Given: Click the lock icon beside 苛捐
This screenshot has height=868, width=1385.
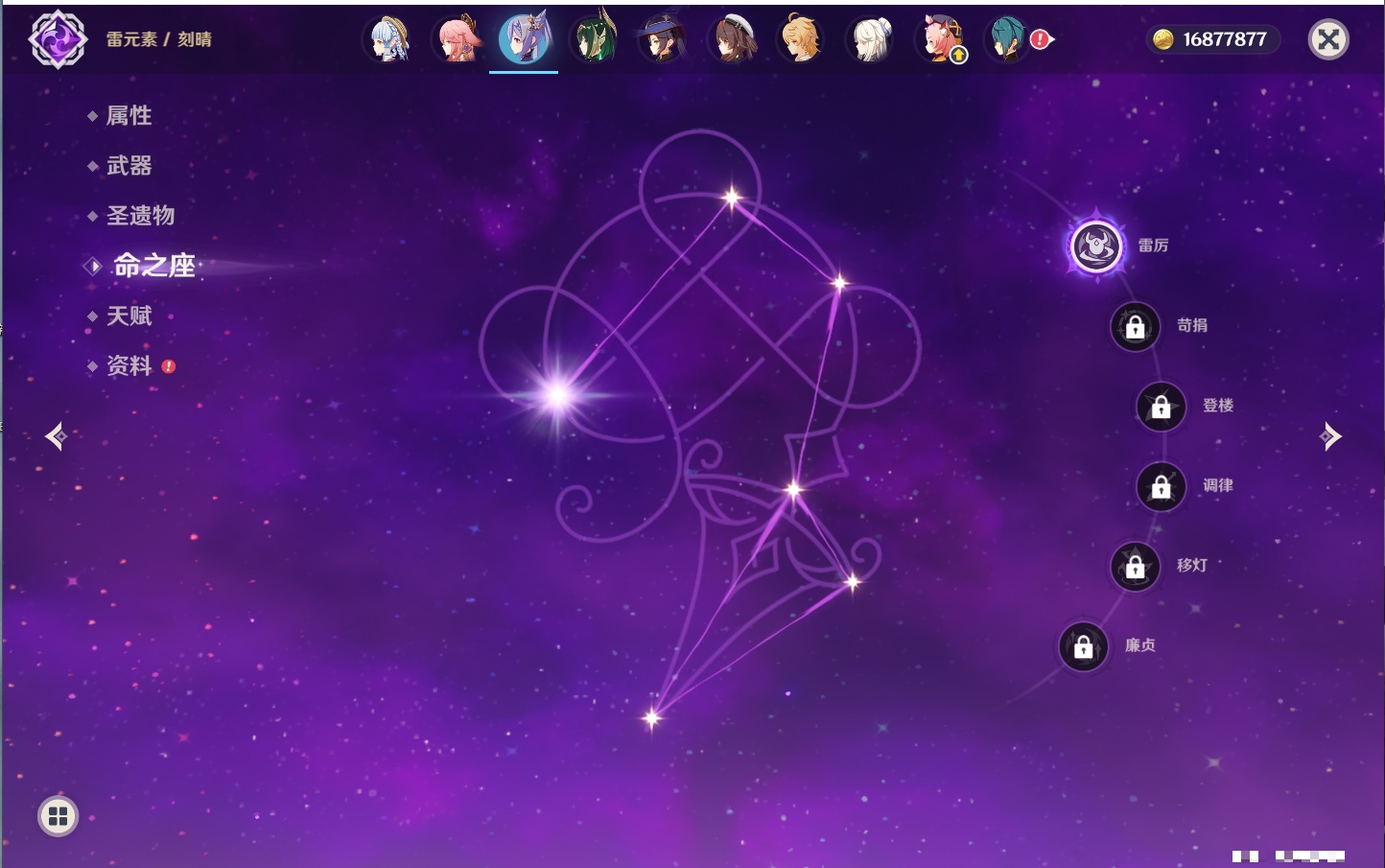Looking at the screenshot, I should pos(1136,327).
